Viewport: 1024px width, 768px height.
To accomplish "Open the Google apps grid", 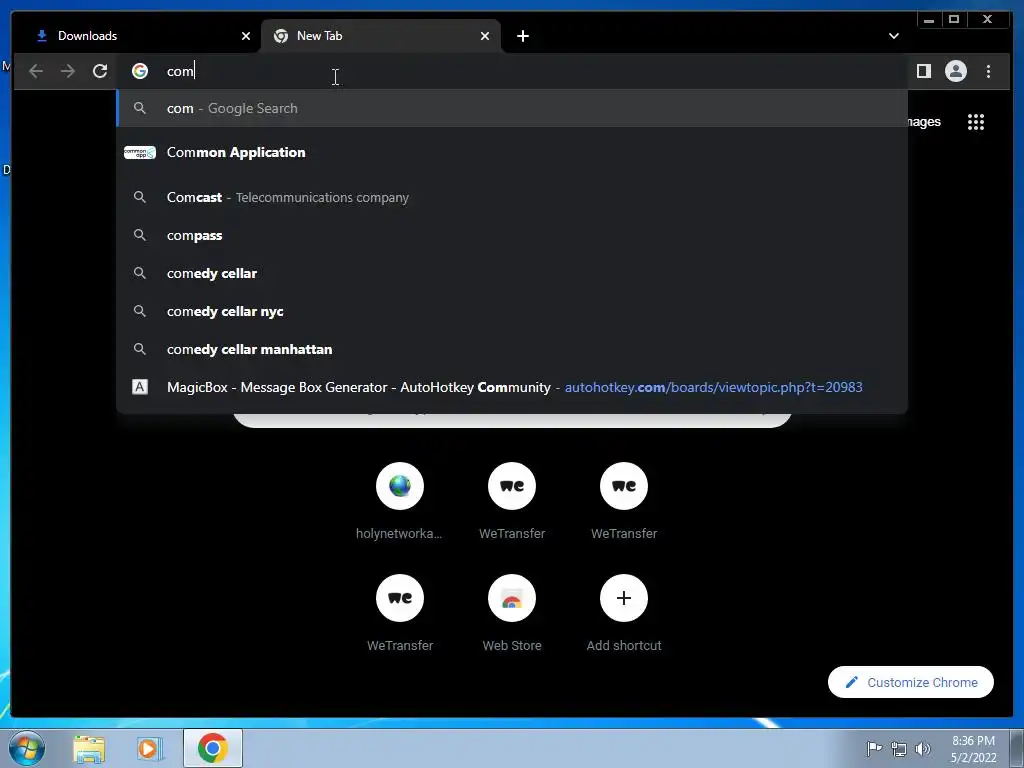I will click(x=976, y=122).
